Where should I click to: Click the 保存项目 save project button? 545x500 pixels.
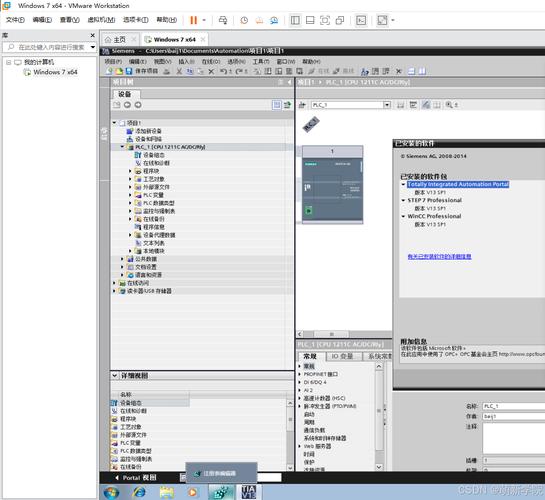point(143,71)
